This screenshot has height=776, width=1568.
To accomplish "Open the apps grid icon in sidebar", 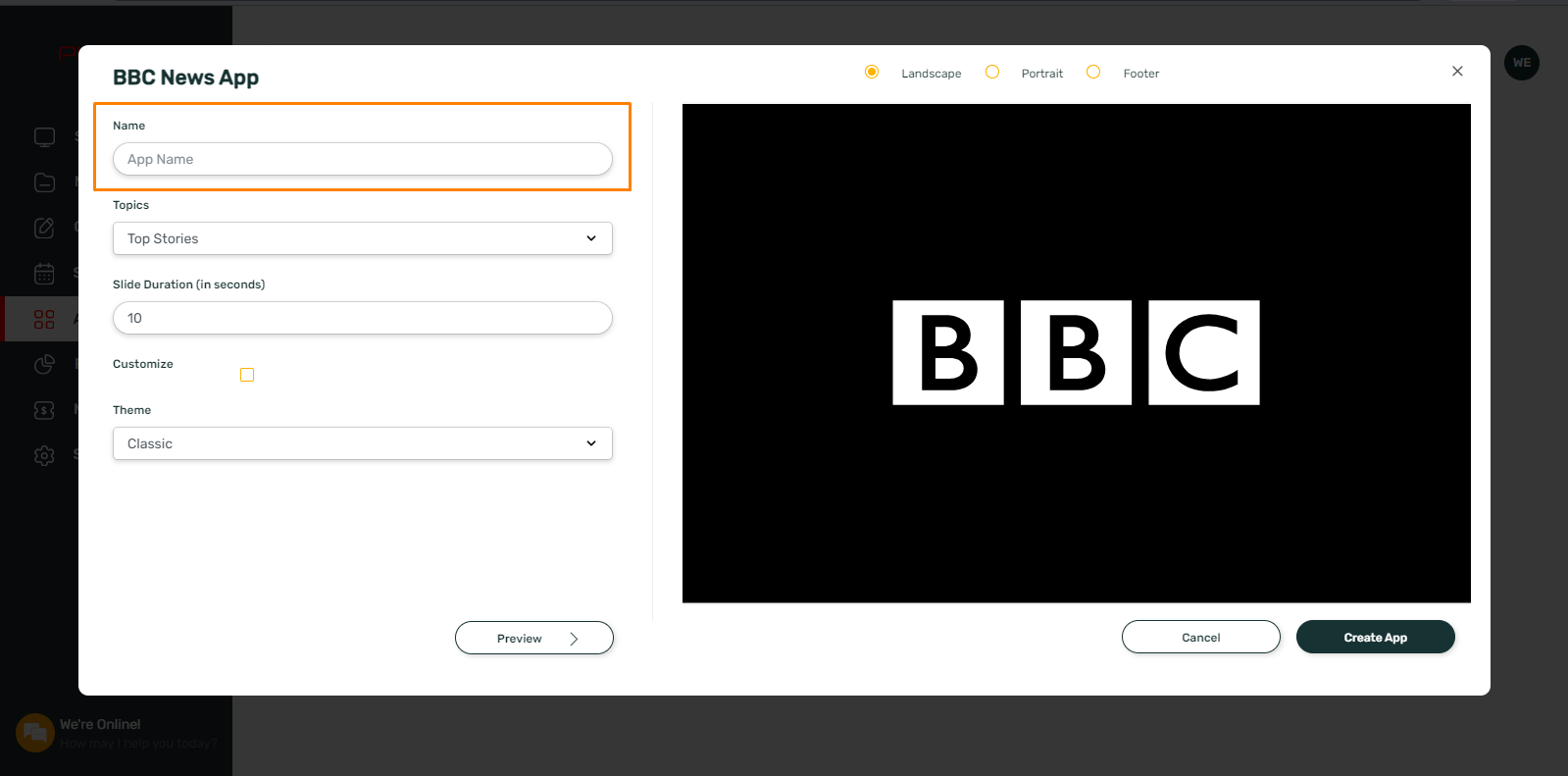I will click(x=44, y=319).
